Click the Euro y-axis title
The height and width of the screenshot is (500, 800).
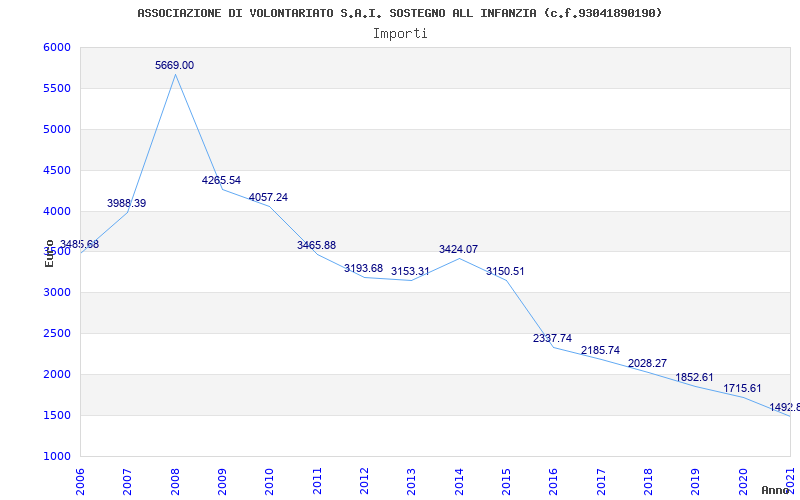[x=49, y=253]
